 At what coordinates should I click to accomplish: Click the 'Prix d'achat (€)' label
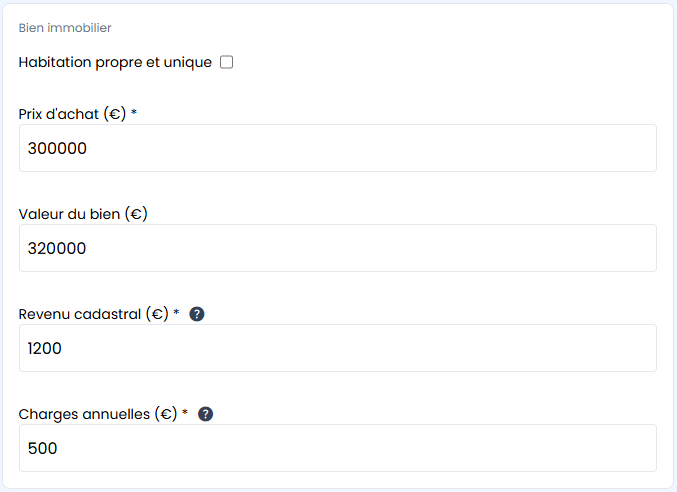(72, 114)
